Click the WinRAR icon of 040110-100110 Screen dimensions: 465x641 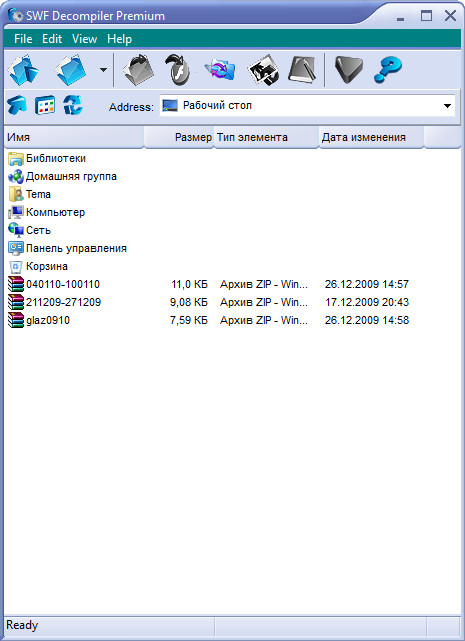pos(16,284)
